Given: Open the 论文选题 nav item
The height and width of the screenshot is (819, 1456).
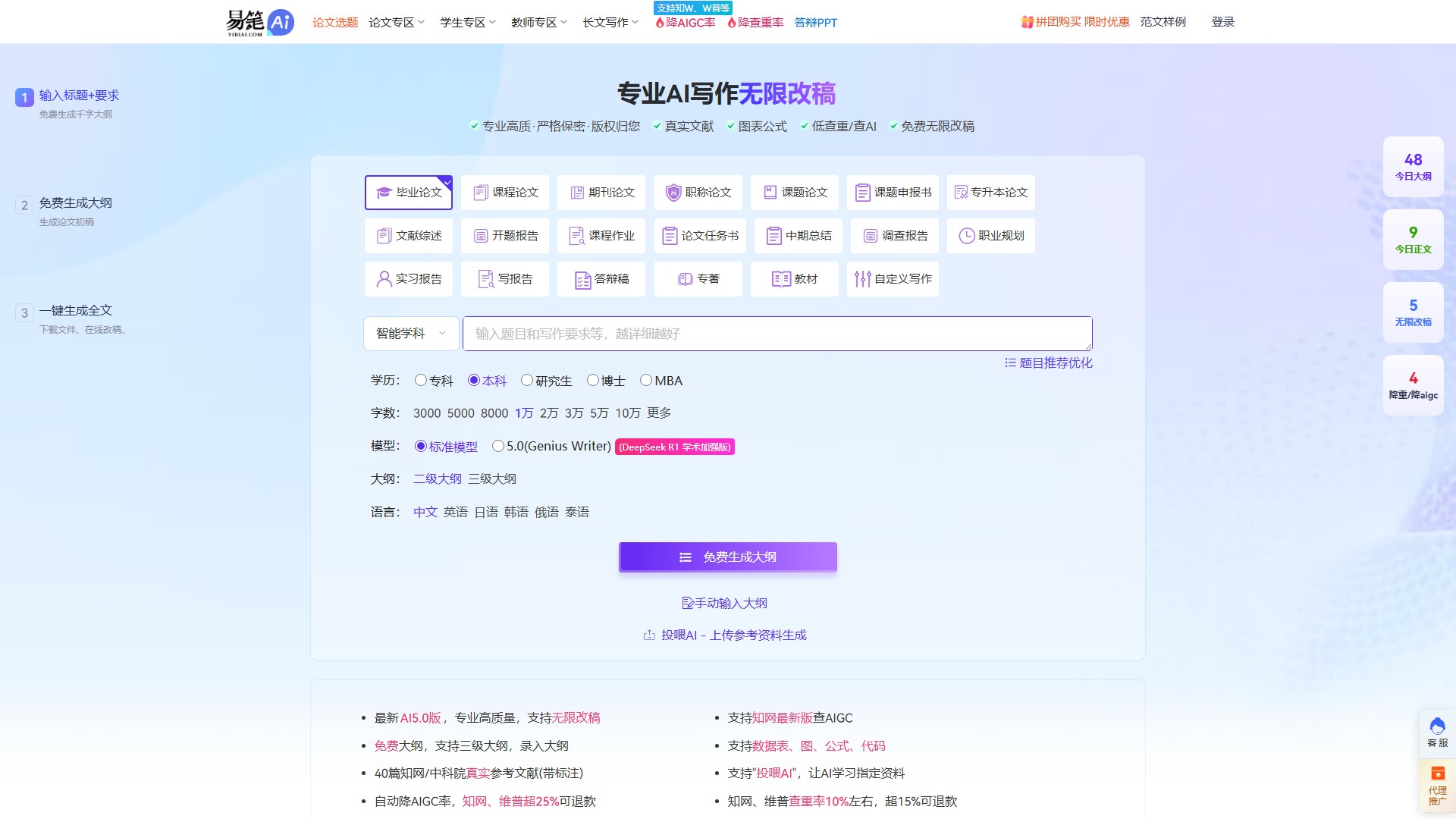Looking at the screenshot, I should click(335, 23).
